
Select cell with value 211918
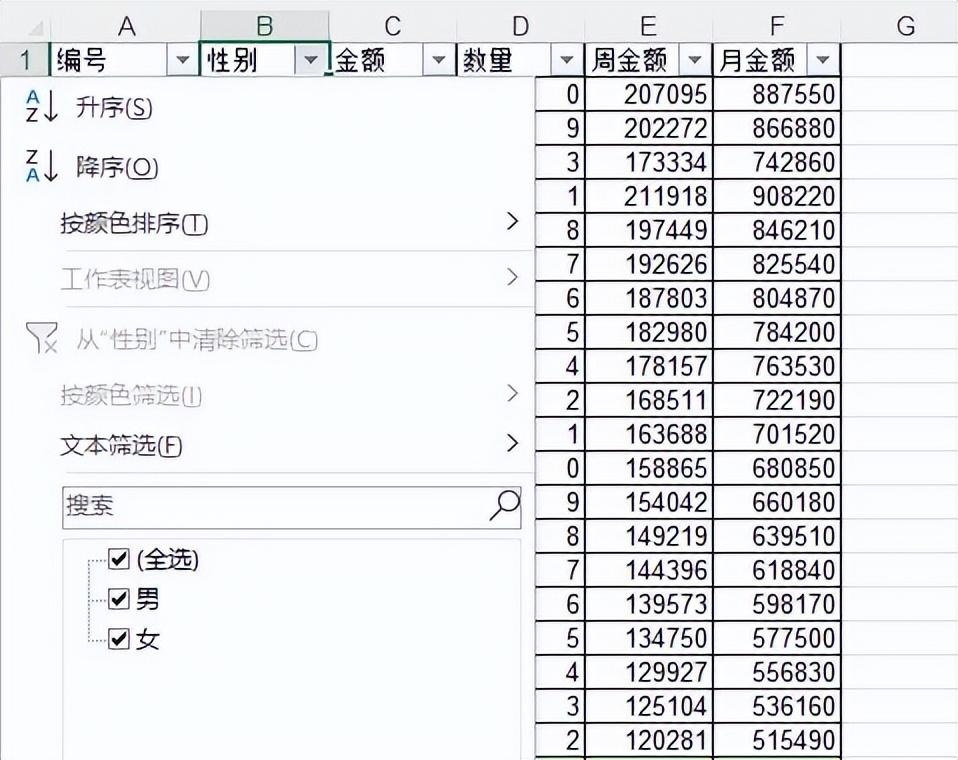649,196
